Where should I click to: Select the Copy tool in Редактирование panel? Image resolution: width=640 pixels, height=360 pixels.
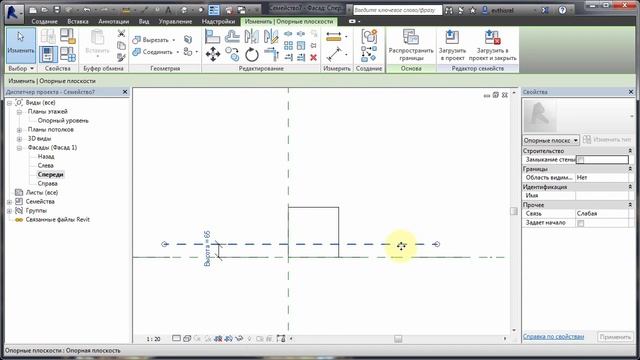[232, 54]
